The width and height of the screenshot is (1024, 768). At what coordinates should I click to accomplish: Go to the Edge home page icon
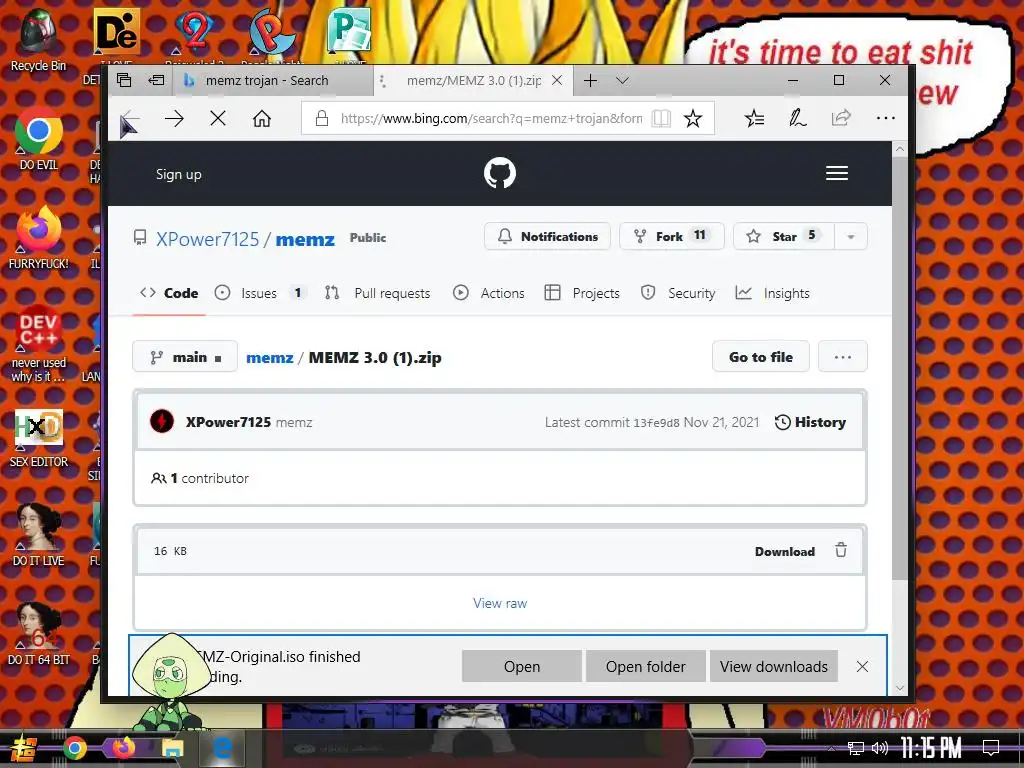(x=262, y=119)
